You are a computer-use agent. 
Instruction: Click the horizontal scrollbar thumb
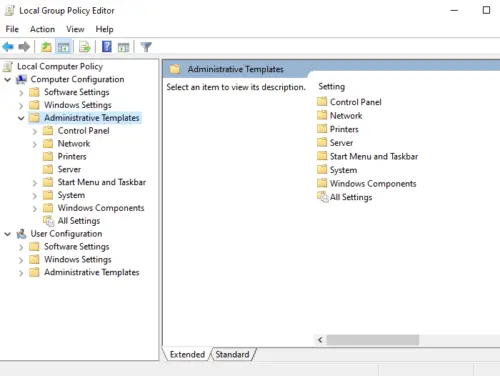coord(373,340)
